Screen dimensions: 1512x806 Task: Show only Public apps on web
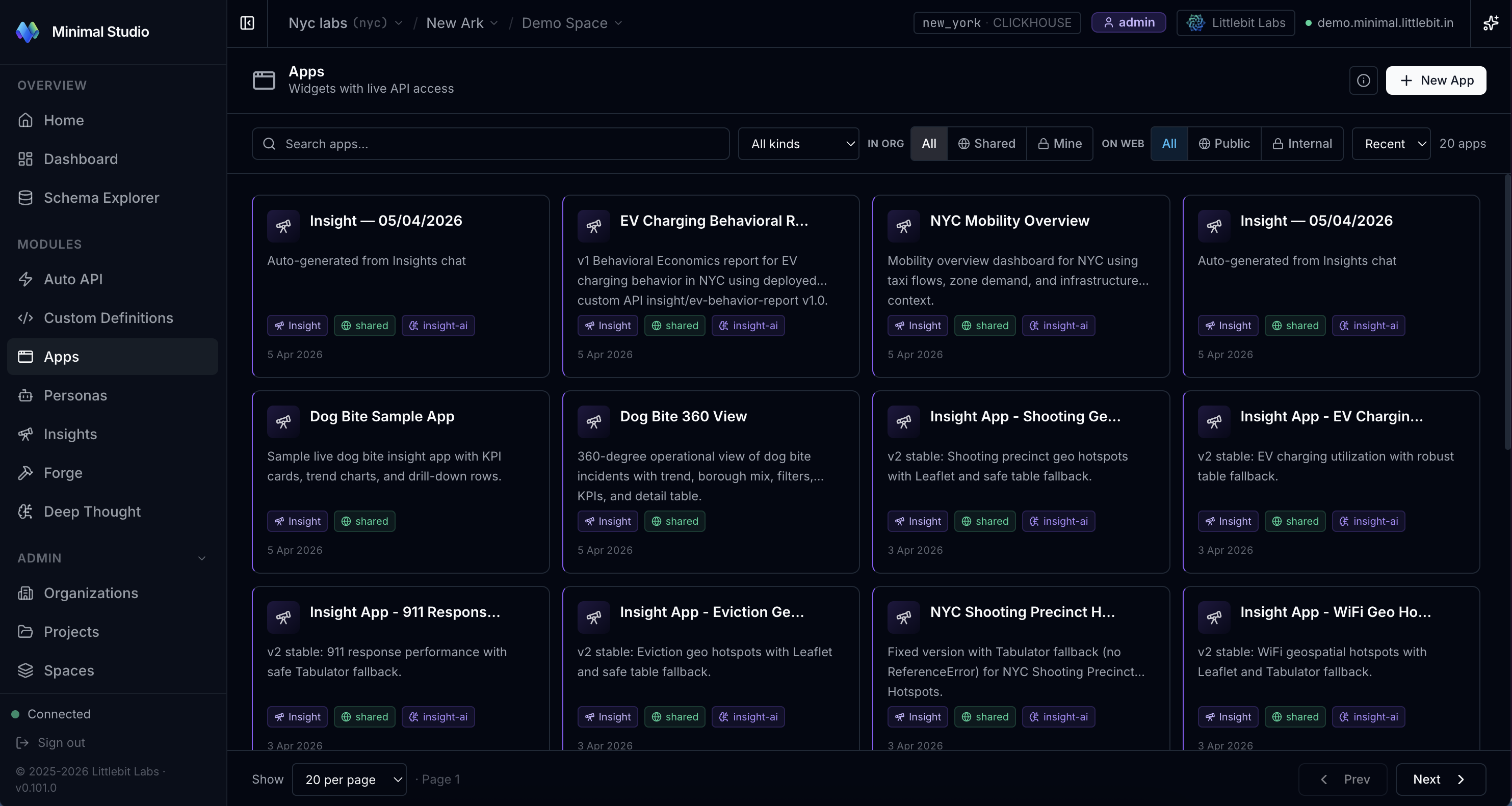1224,143
